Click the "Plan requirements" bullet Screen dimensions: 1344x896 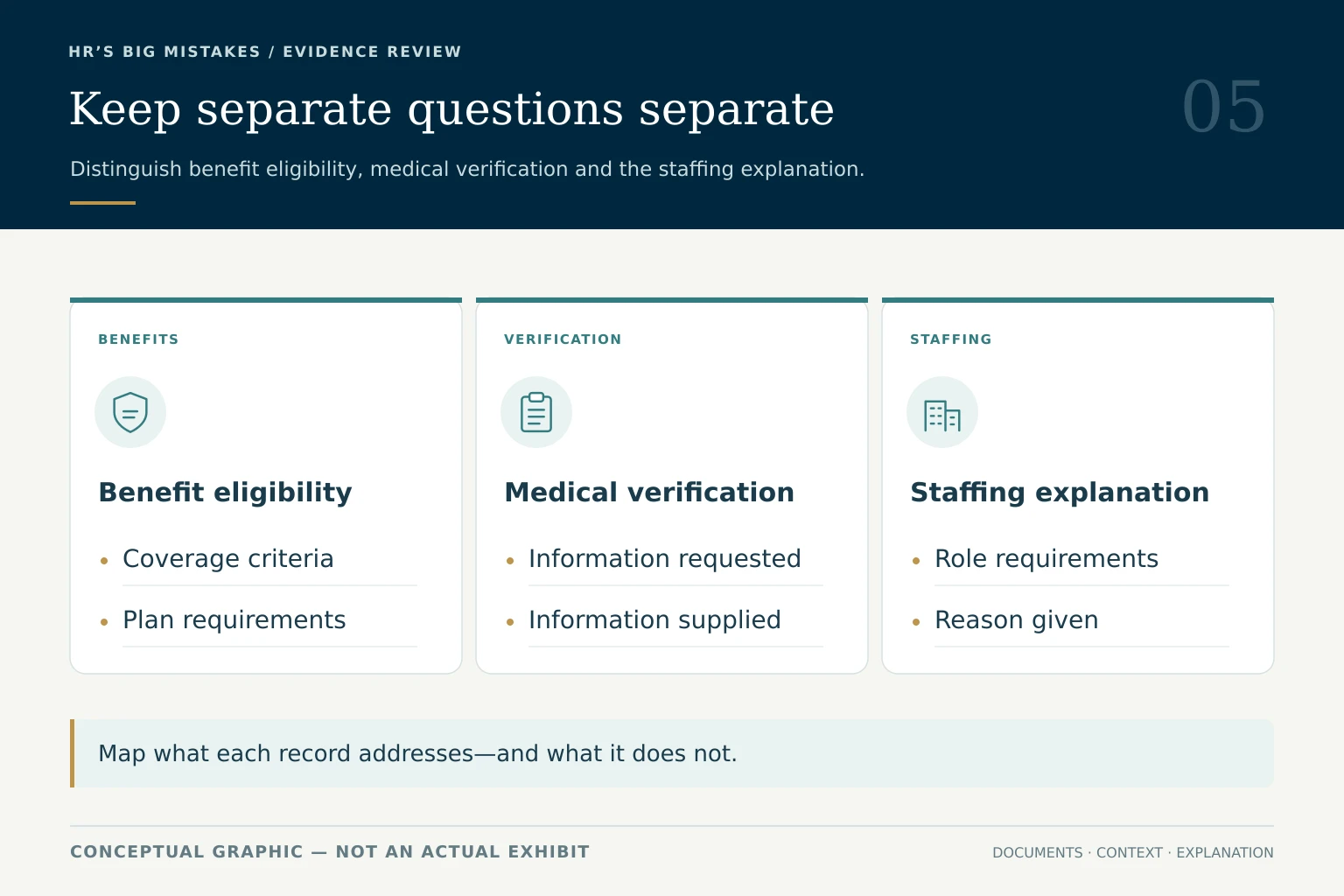[x=234, y=620]
